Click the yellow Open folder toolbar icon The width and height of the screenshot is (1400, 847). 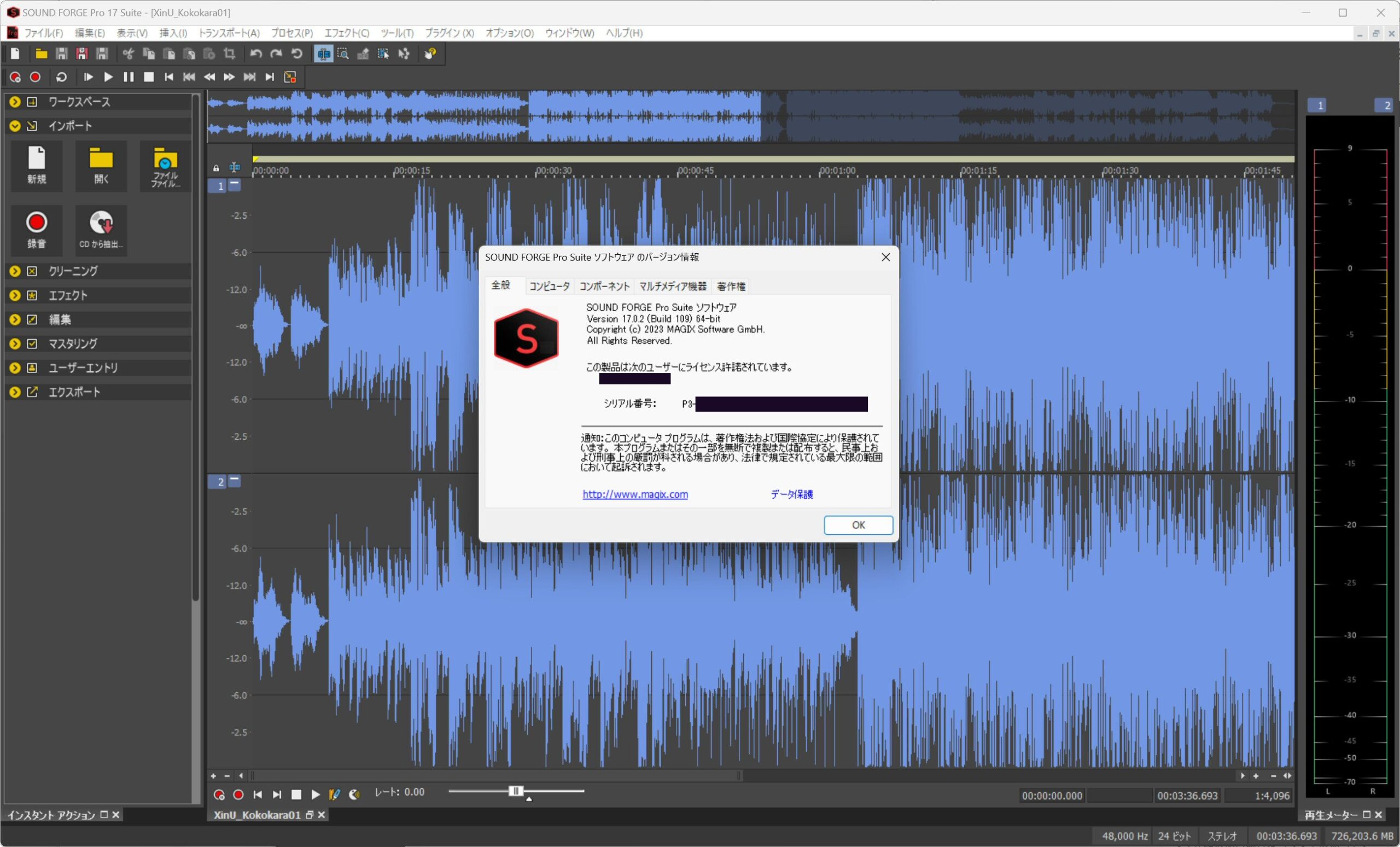[41, 54]
